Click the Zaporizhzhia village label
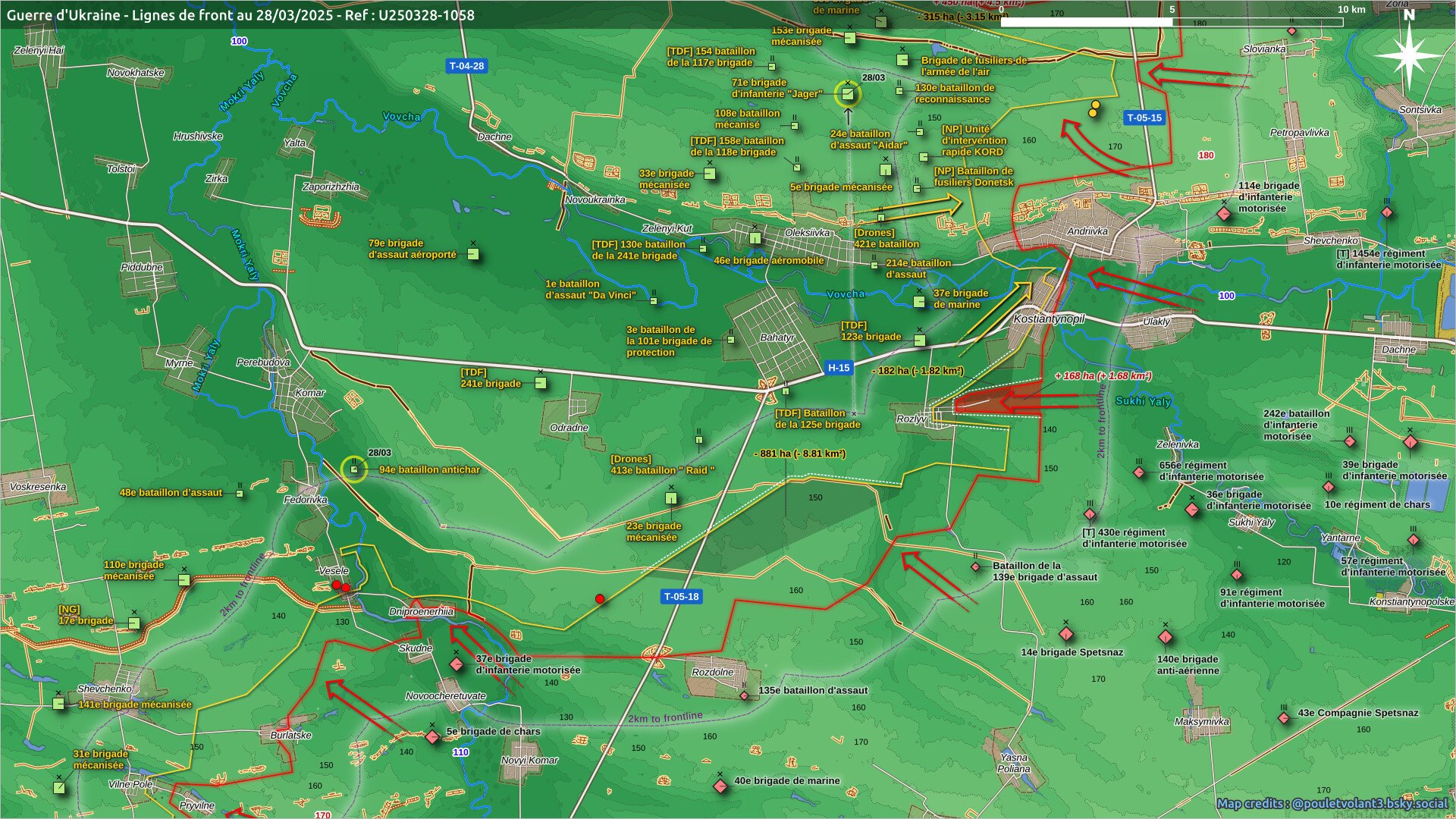The image size is (1456, 819). click(331, 187)
